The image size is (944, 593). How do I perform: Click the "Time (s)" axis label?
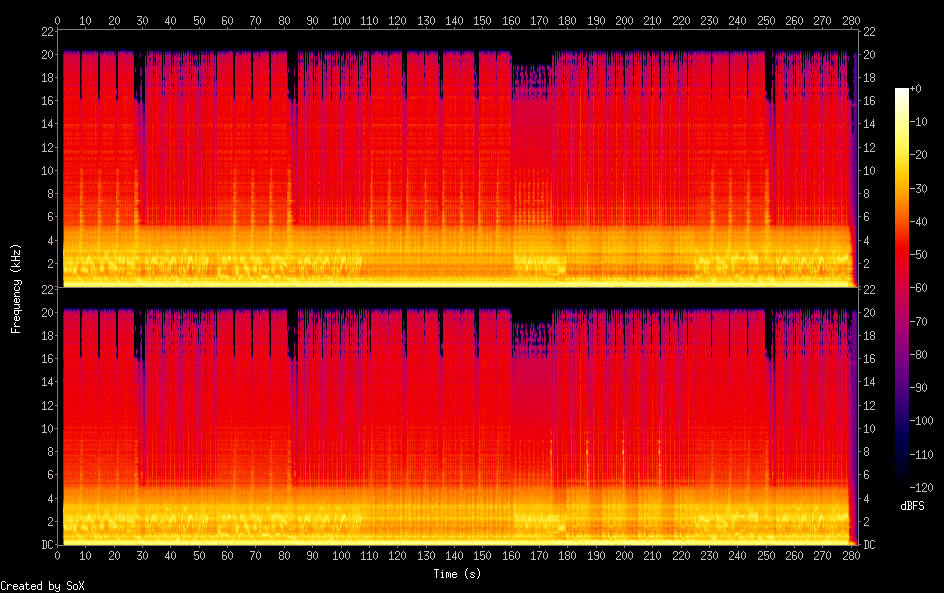(459, 574)
